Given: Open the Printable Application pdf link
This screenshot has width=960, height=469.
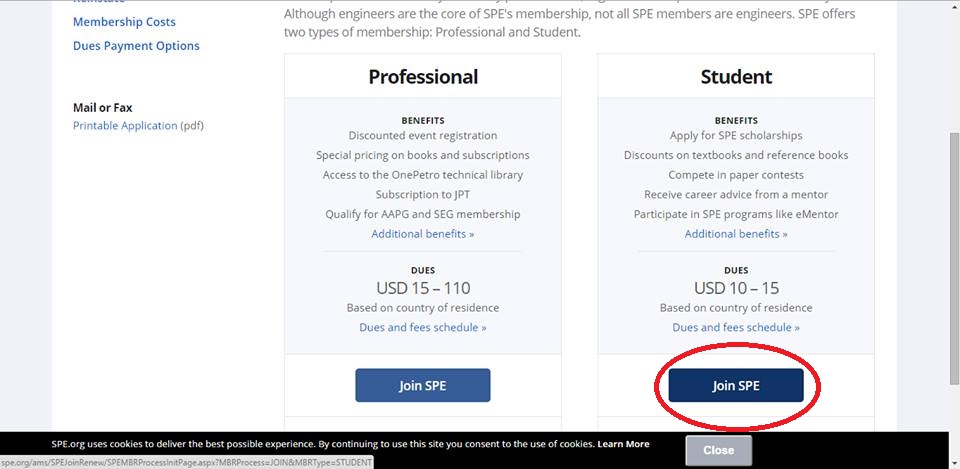Looking at the screenshot, I should 125,126.
